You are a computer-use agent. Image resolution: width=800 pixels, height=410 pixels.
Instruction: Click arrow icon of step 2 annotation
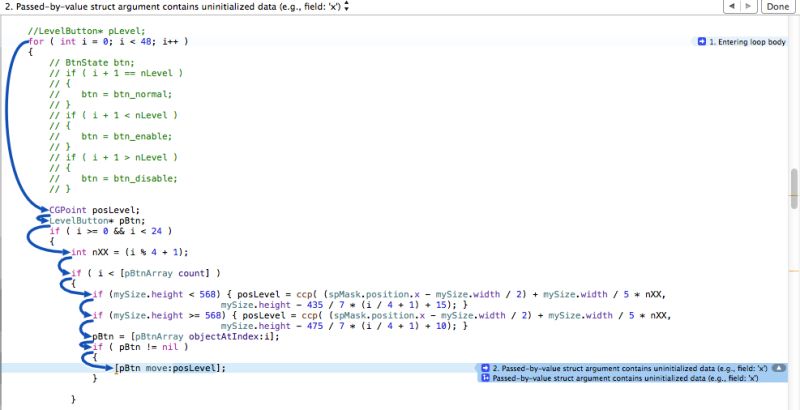tap(485, 368)
